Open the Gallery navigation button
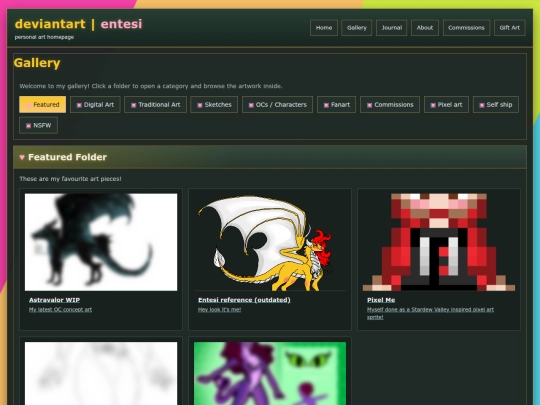This screenshot has width=540, height=405. pos(356,28)
